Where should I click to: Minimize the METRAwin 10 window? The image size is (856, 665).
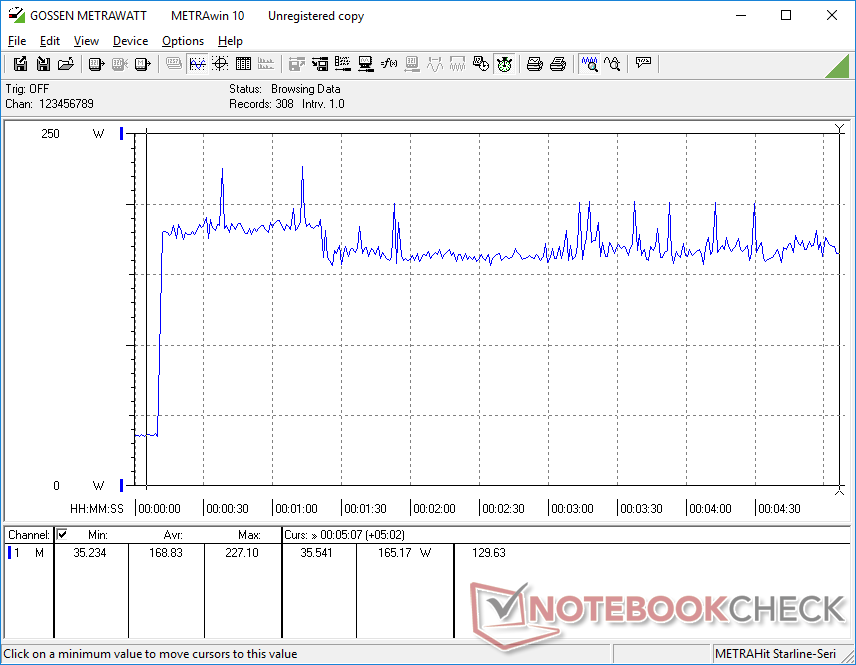[x=741, y=15]
